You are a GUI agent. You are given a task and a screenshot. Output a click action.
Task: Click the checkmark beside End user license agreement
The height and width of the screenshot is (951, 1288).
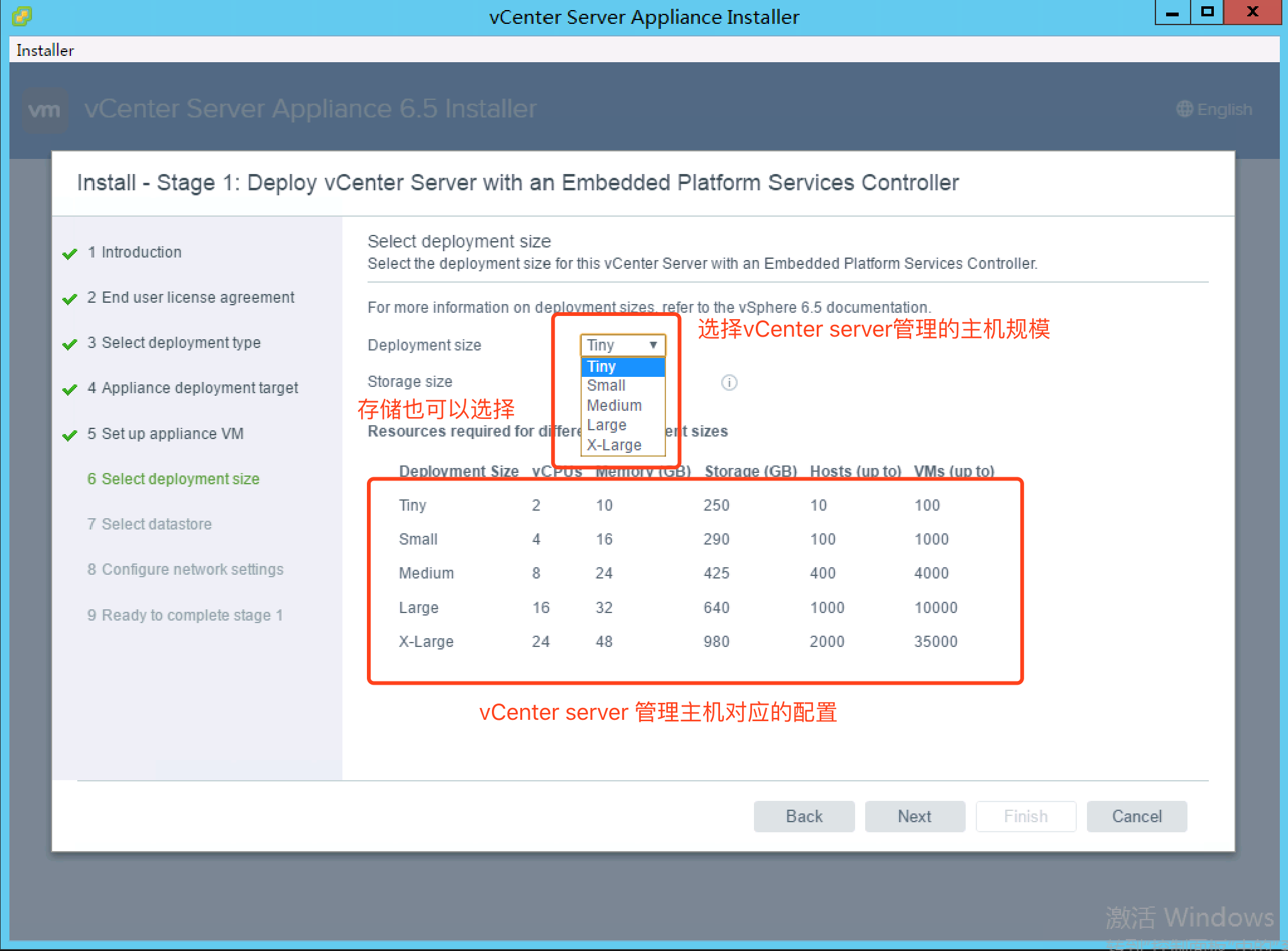tap(70, 299)
